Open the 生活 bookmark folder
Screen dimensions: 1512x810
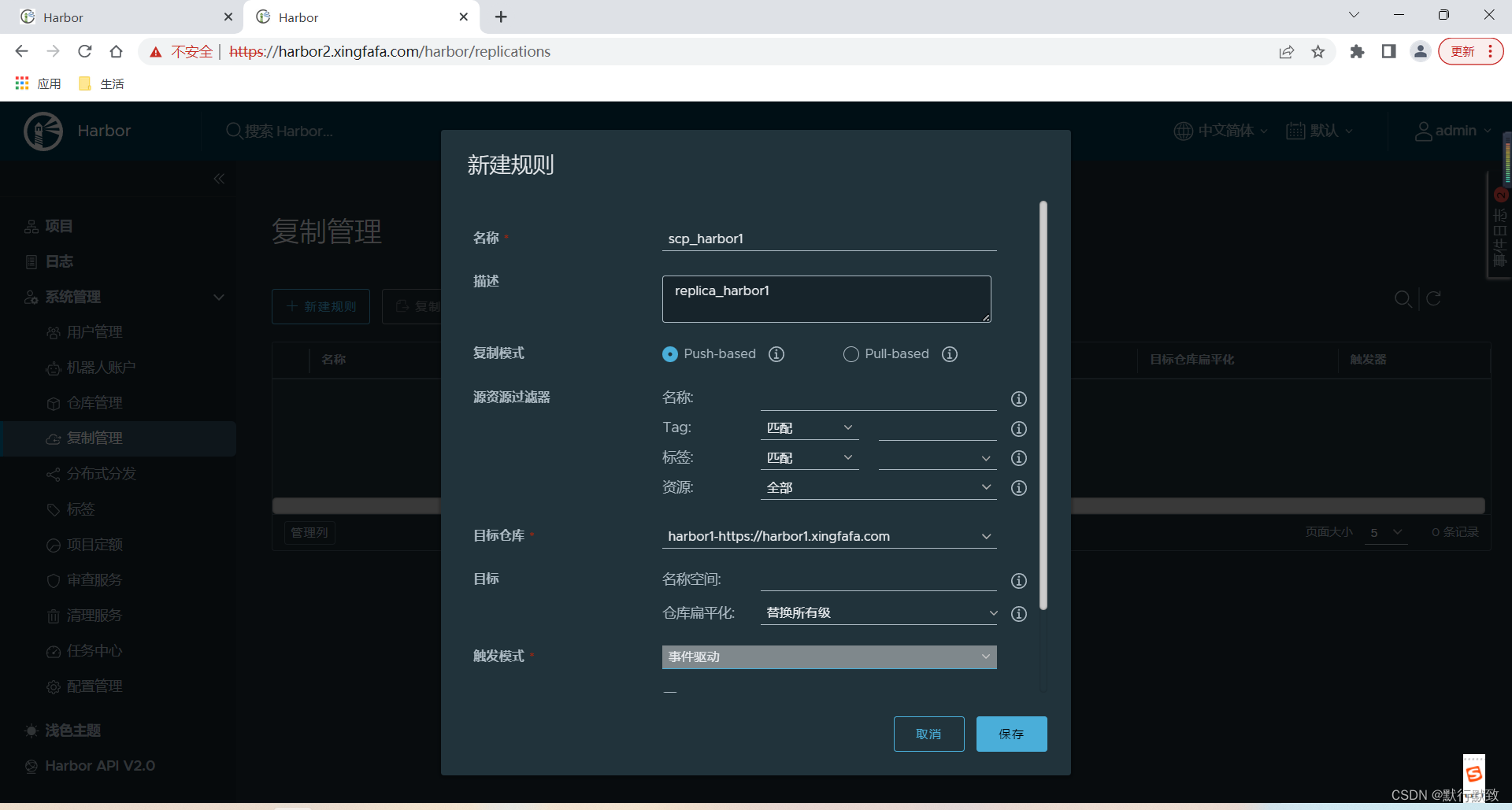click(102, 83)
